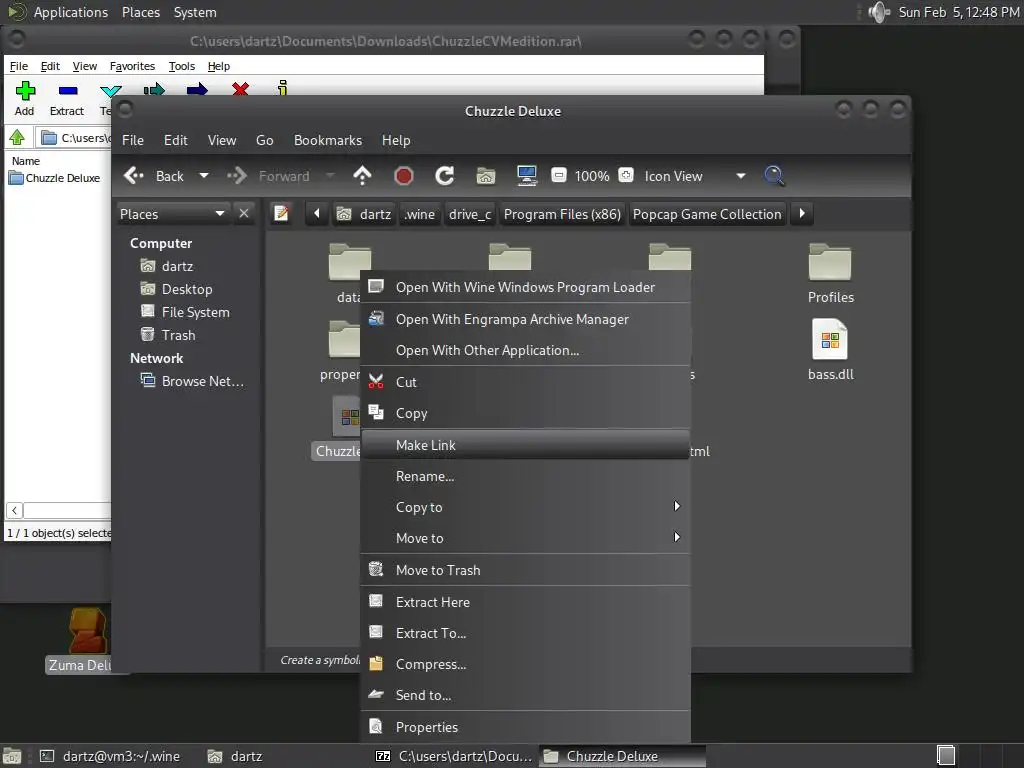Click the Program Files (x86) path button

(562, 214)
